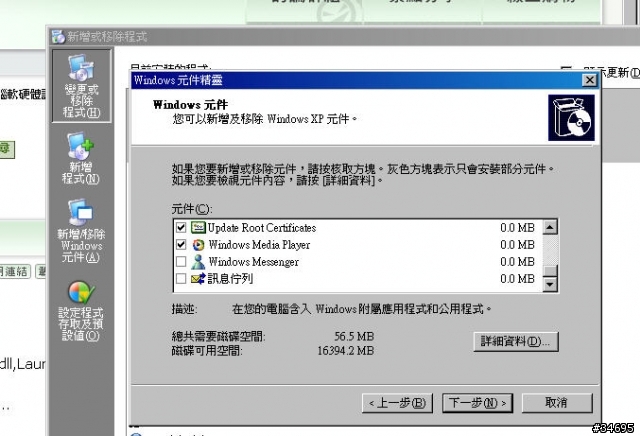Uncheck Update Root Certificates checkbox
Viewport: 640px width, 436px height.
click(x=181, y=227)
